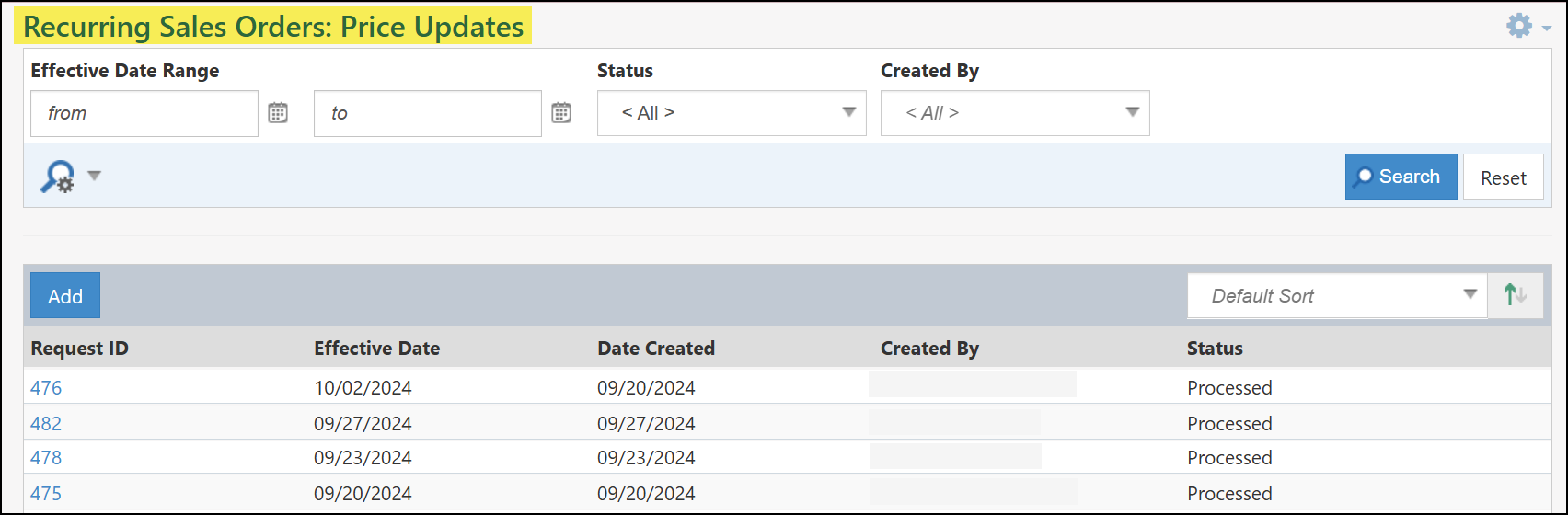Open request ID 478

pos(46,458)
